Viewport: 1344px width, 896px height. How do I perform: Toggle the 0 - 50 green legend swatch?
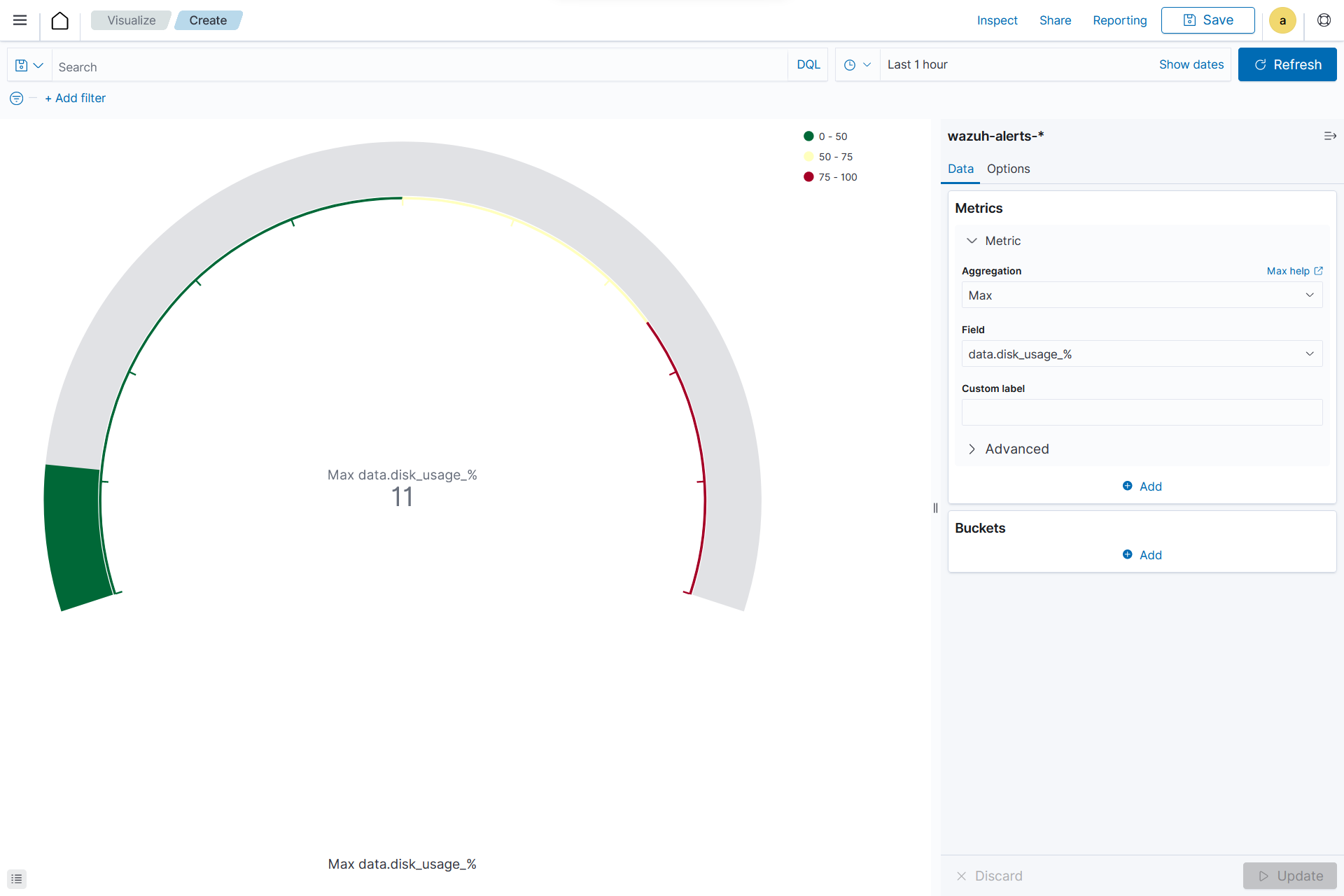pyautogui.click(x=808, y=136)
